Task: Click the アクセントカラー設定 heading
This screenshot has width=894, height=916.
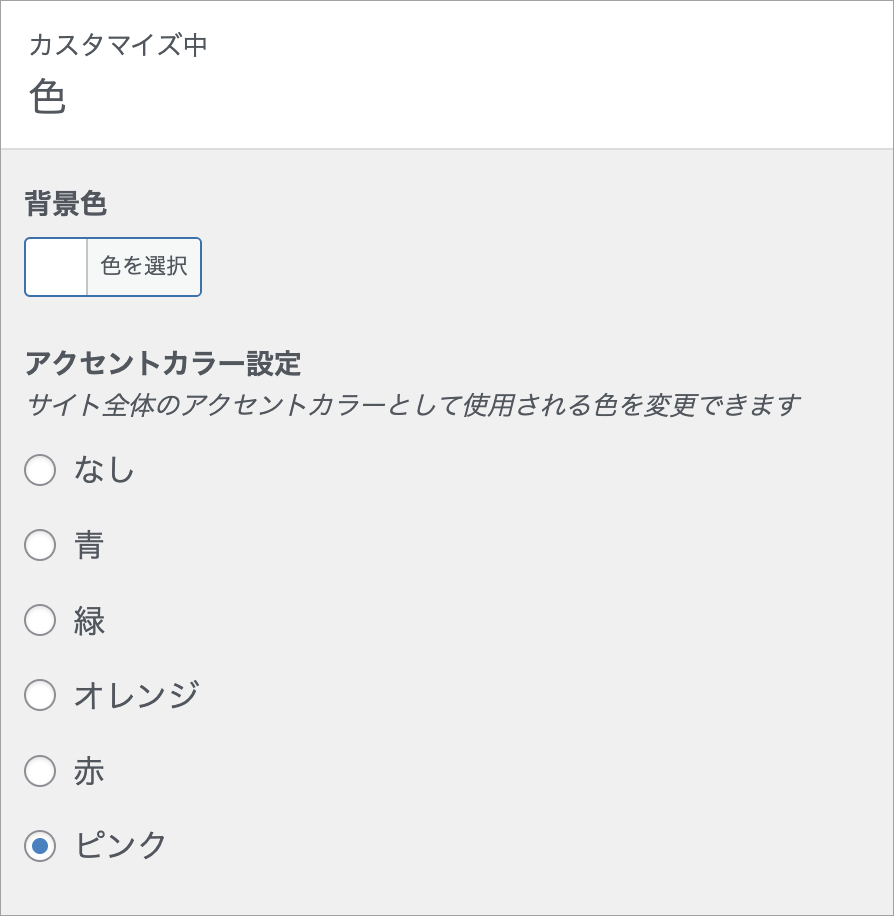Action: click(x=163, y=363)
